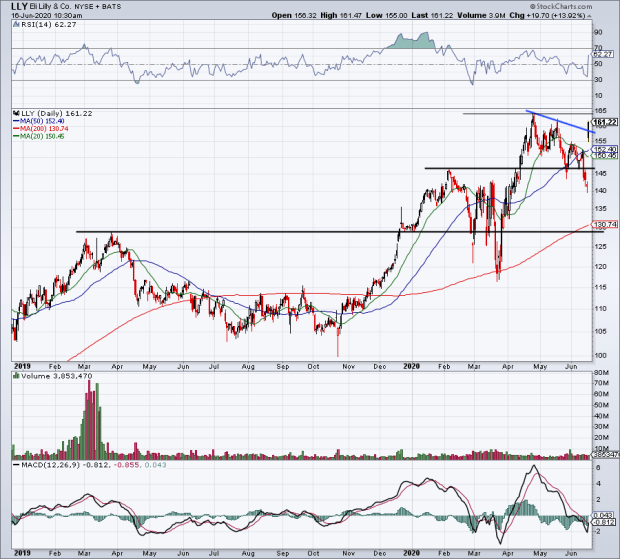Click the company name Eli Lilly & Co.

click(51, 7)
